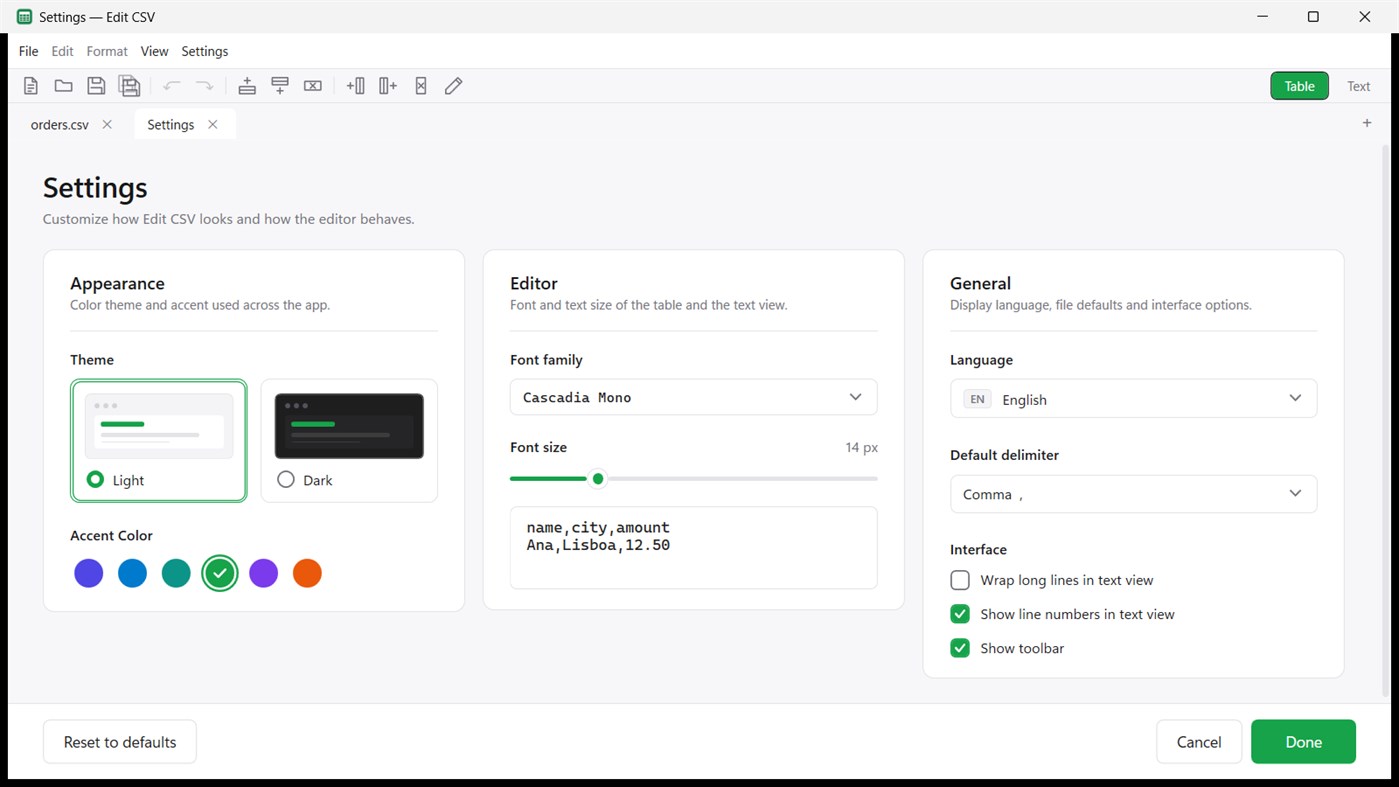Click the delete row icon
1399x787 pixels.
click(x=313, y=86)
